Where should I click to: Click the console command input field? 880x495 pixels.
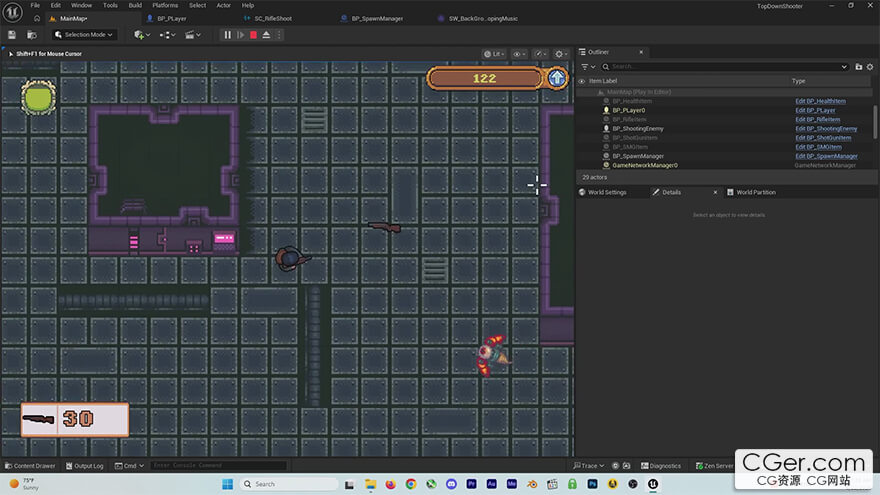point(219,466)
